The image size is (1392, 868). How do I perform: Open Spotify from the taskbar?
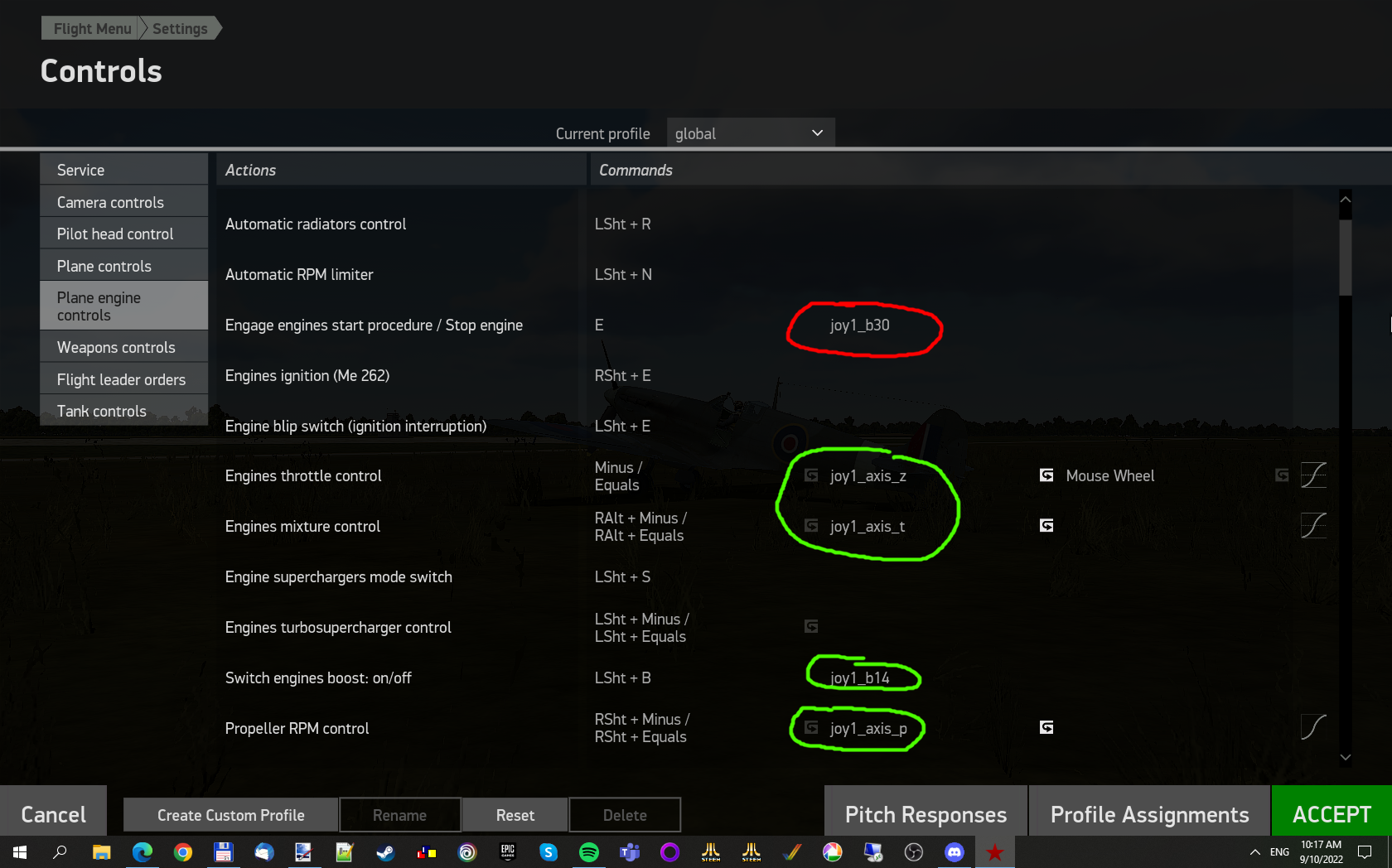pos(588,851)
